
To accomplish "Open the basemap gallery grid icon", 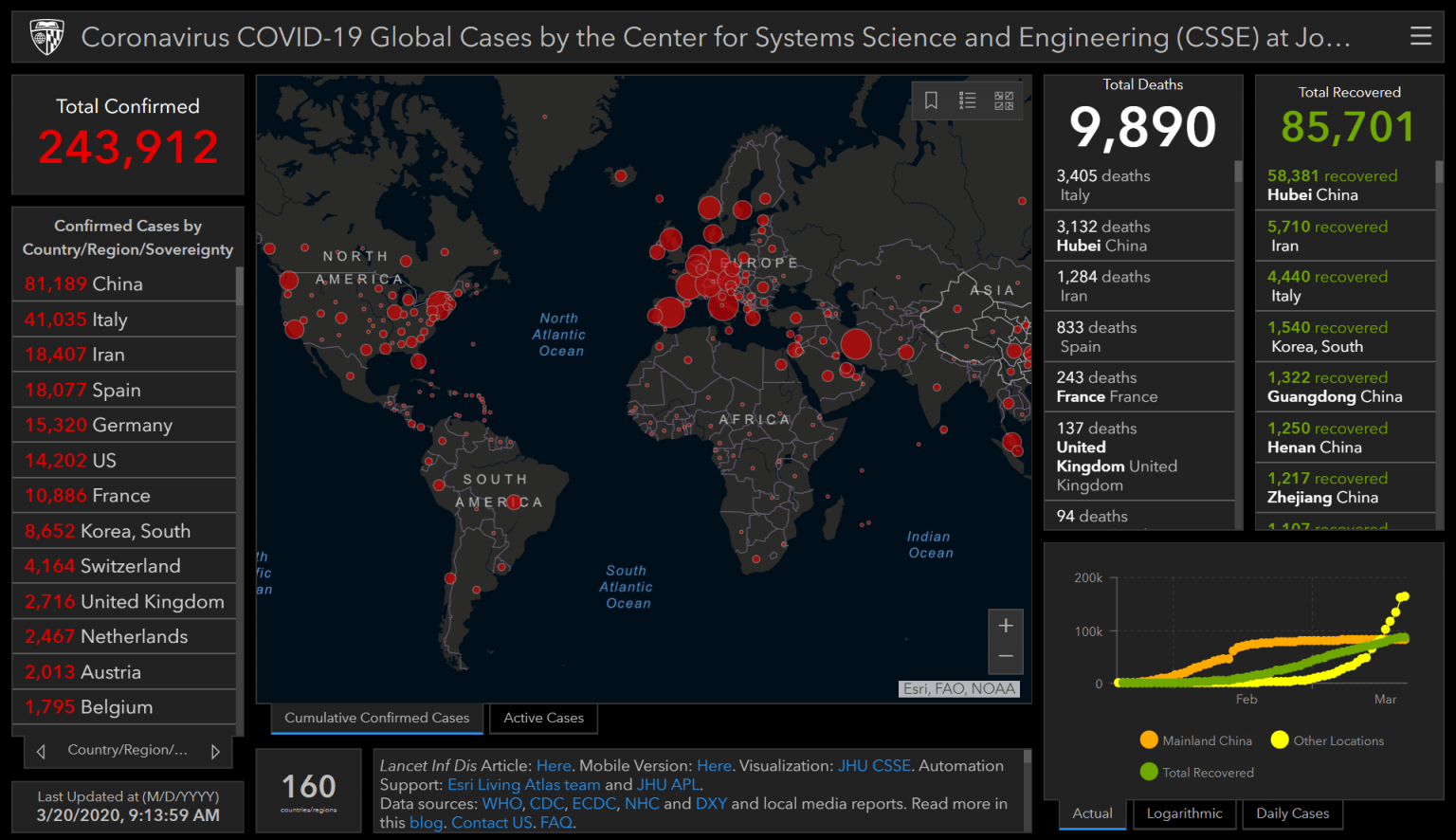I will (x=1004, y=100).
